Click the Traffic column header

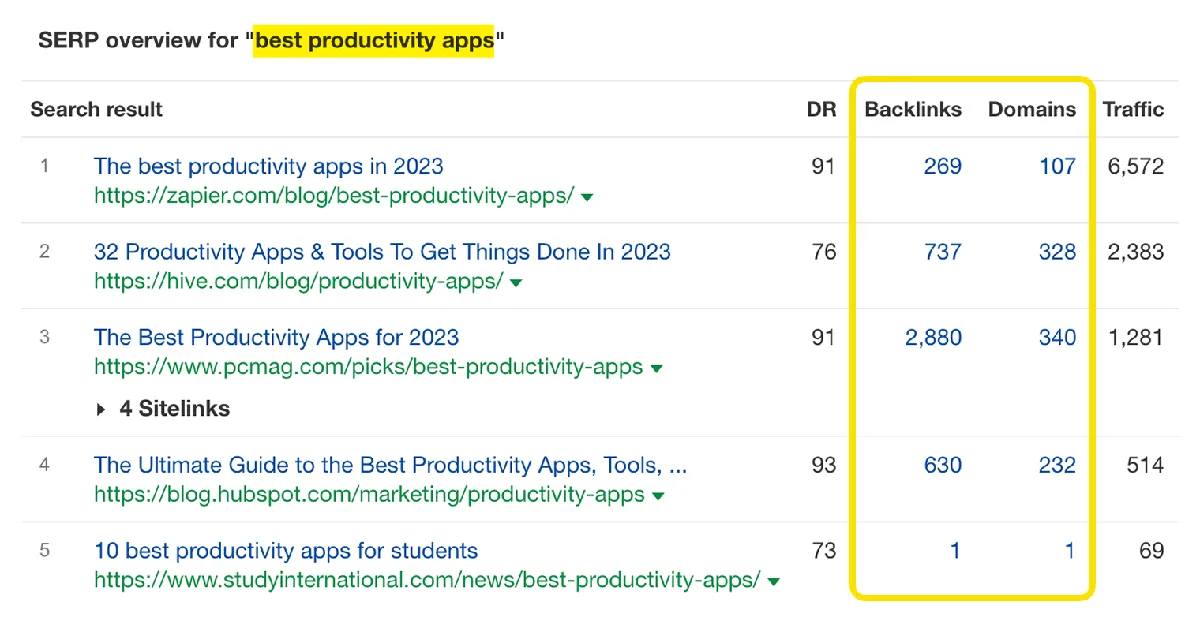pyautogui.click(x=1134, y=109)
